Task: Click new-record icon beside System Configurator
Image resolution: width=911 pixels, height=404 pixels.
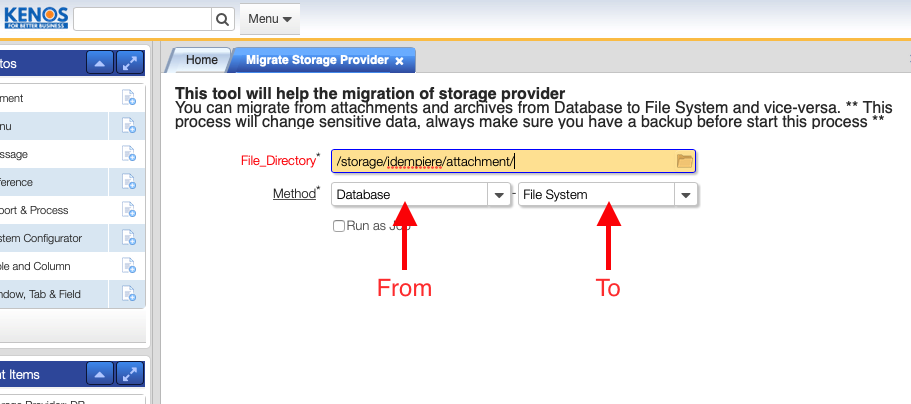Action: point(128,238)
